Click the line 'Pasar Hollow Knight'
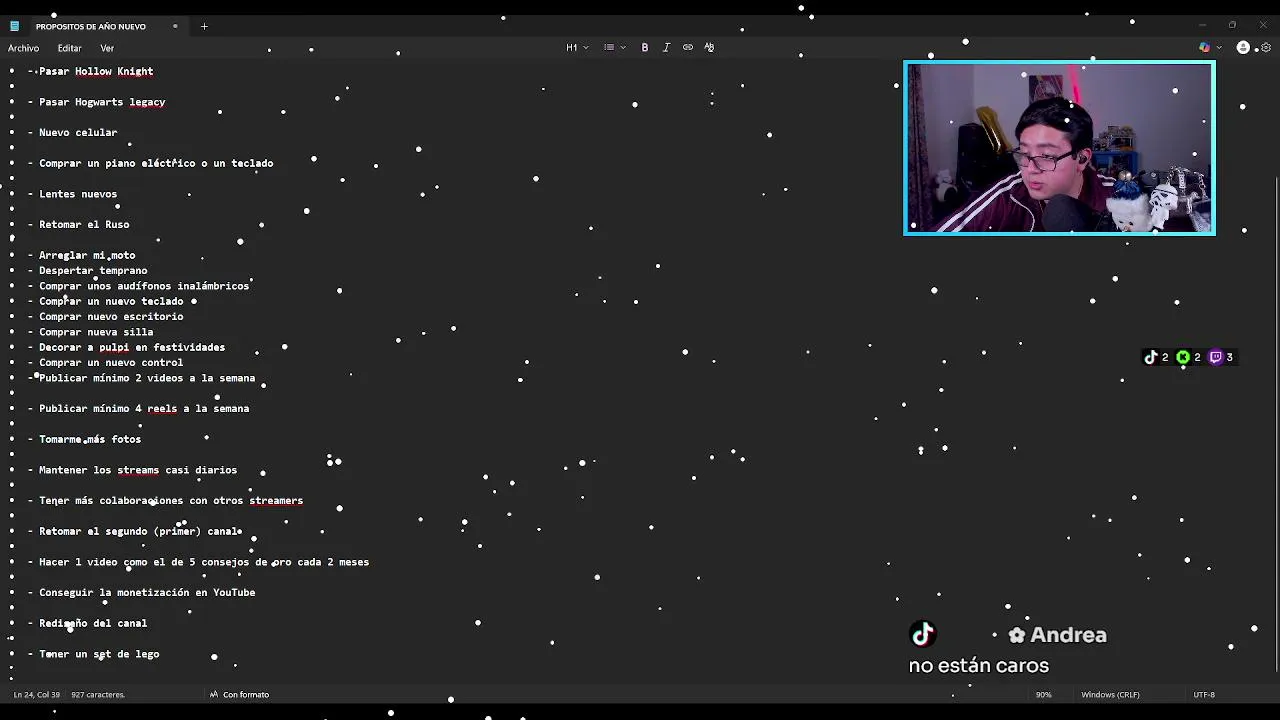 point(96,71)
